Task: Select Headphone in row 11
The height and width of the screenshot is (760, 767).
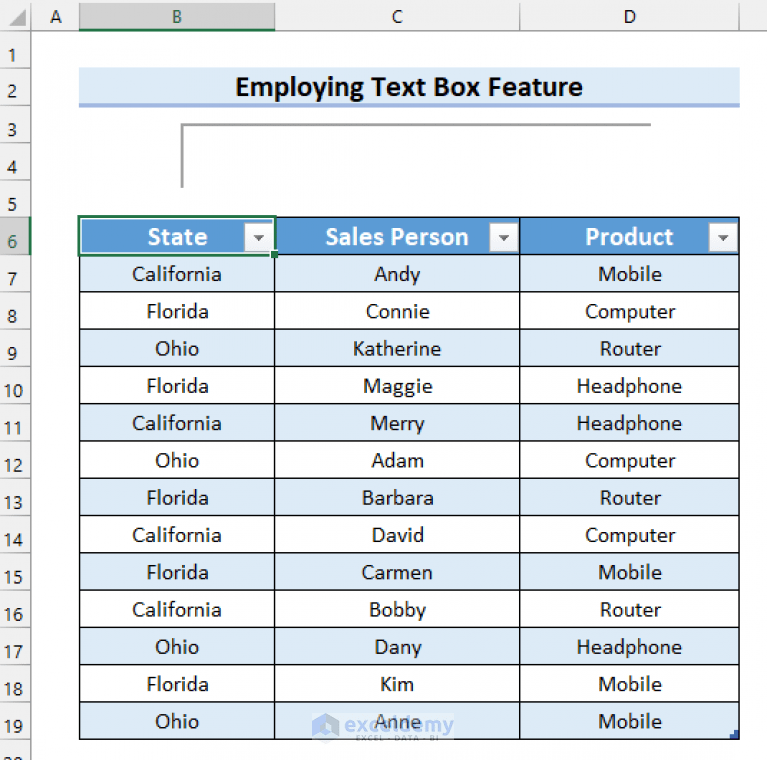Action: pyautogui.click(x=630, y=423)
